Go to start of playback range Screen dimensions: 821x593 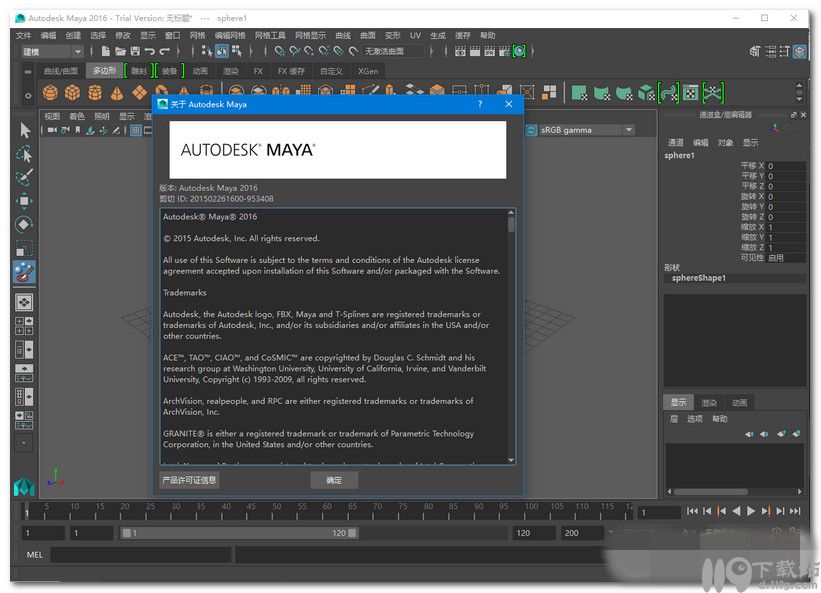[x=692, y=511]
